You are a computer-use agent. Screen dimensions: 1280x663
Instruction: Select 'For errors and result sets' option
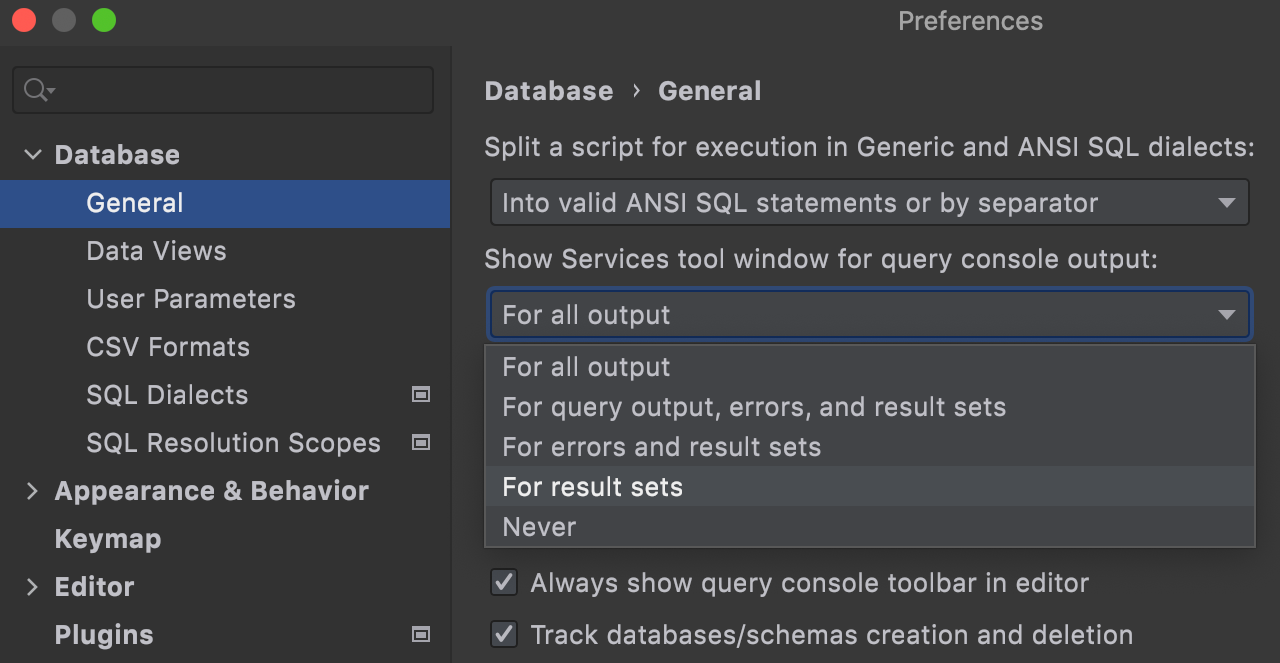tap(661, 447)
